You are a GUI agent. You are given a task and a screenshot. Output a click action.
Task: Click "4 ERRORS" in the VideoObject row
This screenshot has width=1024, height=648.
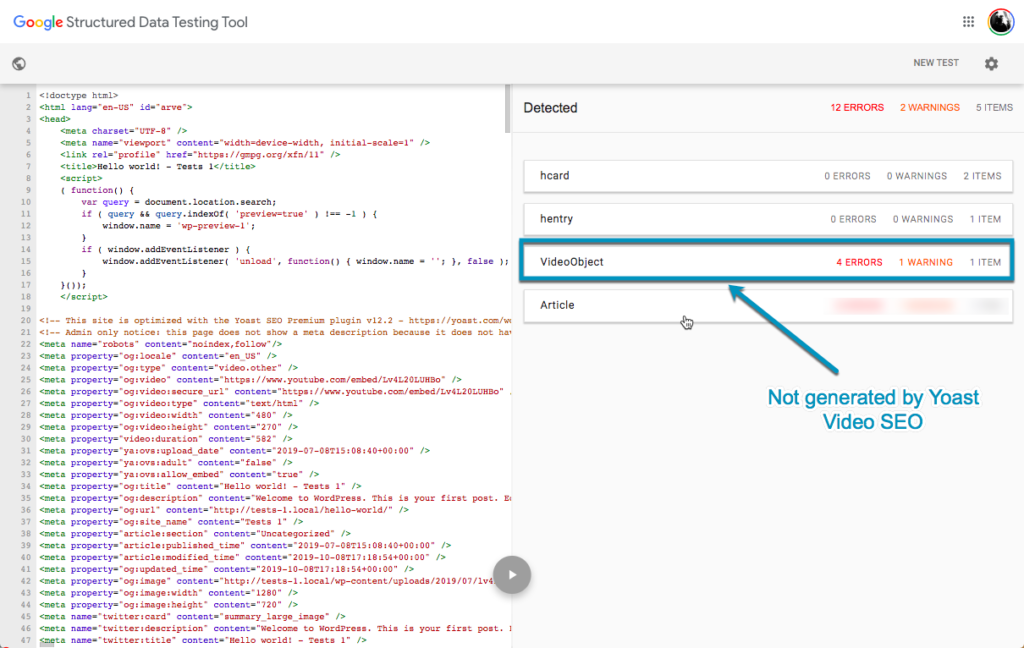click(859, 263)
